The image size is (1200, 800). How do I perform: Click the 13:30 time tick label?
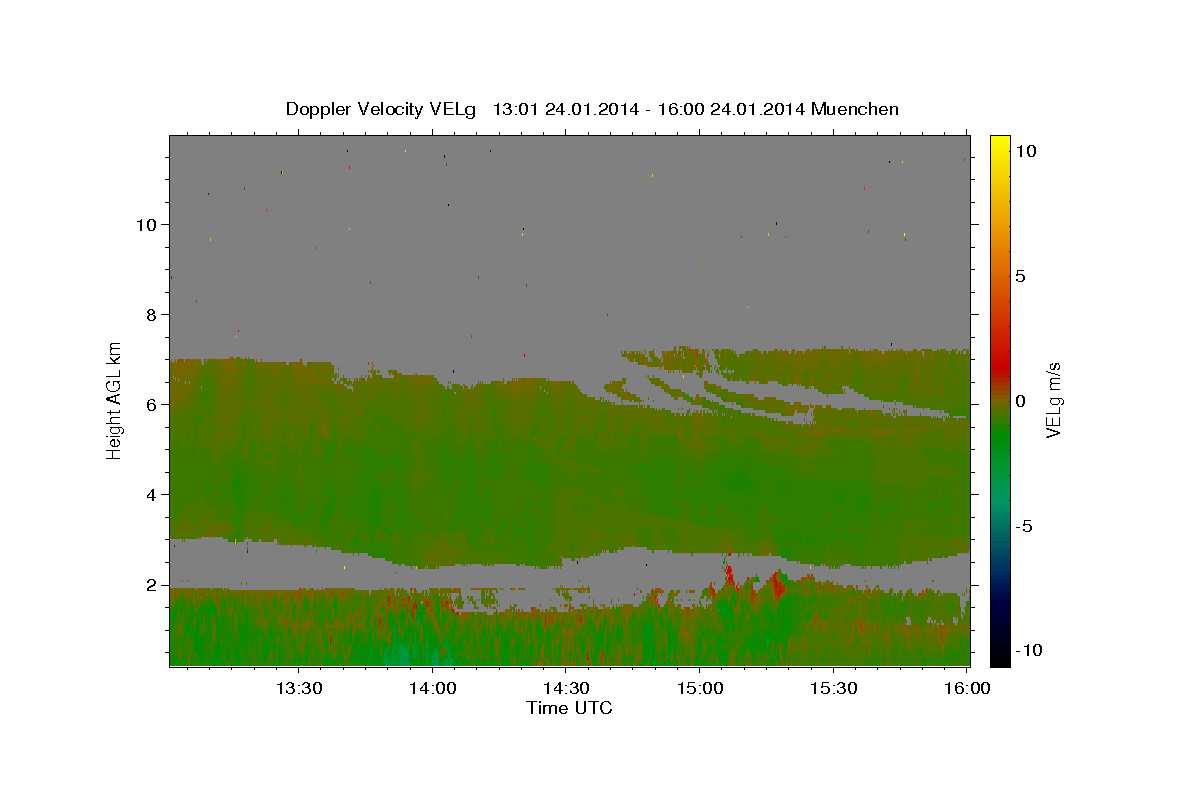pos(299,688)
